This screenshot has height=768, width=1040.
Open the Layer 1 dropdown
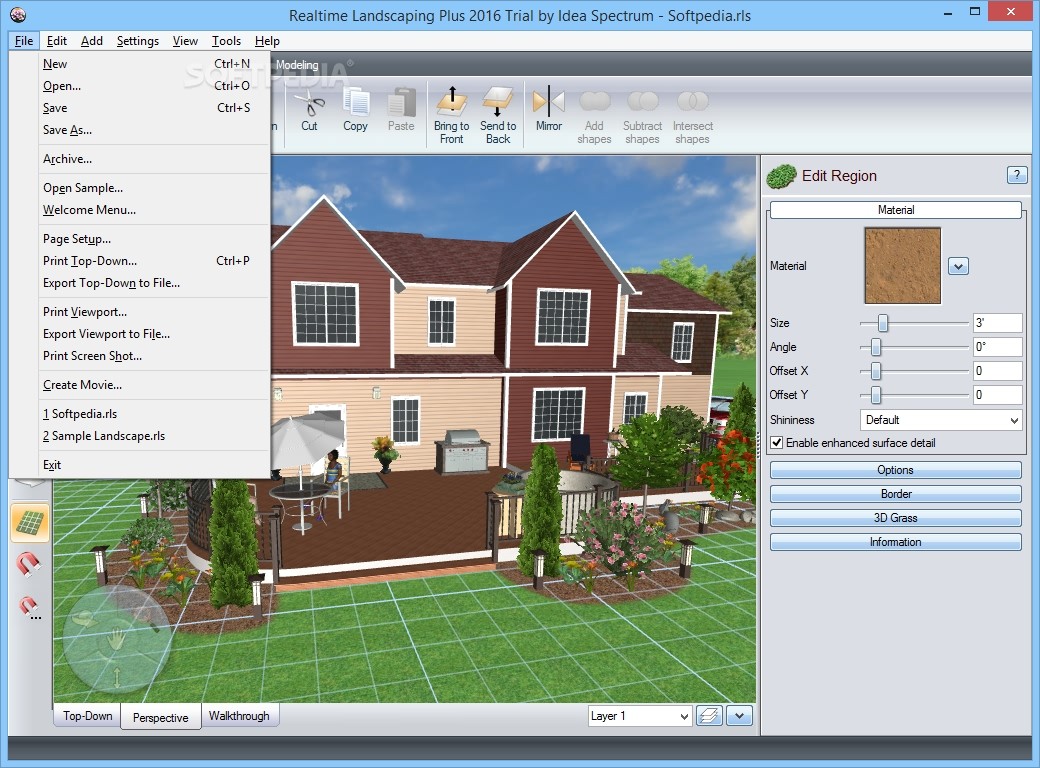coord(639,716)
